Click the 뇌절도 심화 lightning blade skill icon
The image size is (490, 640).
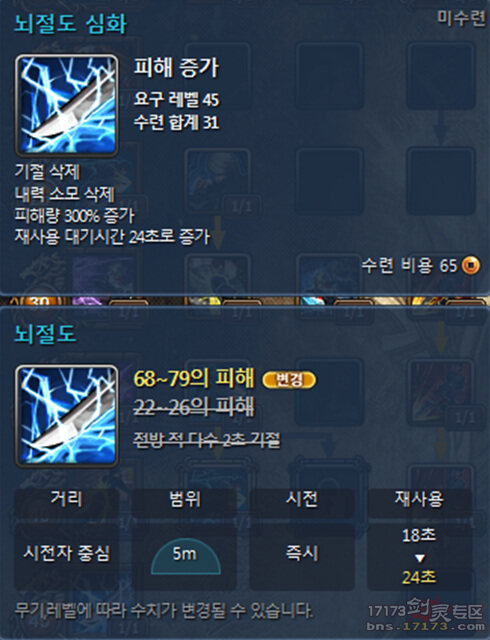67,106
